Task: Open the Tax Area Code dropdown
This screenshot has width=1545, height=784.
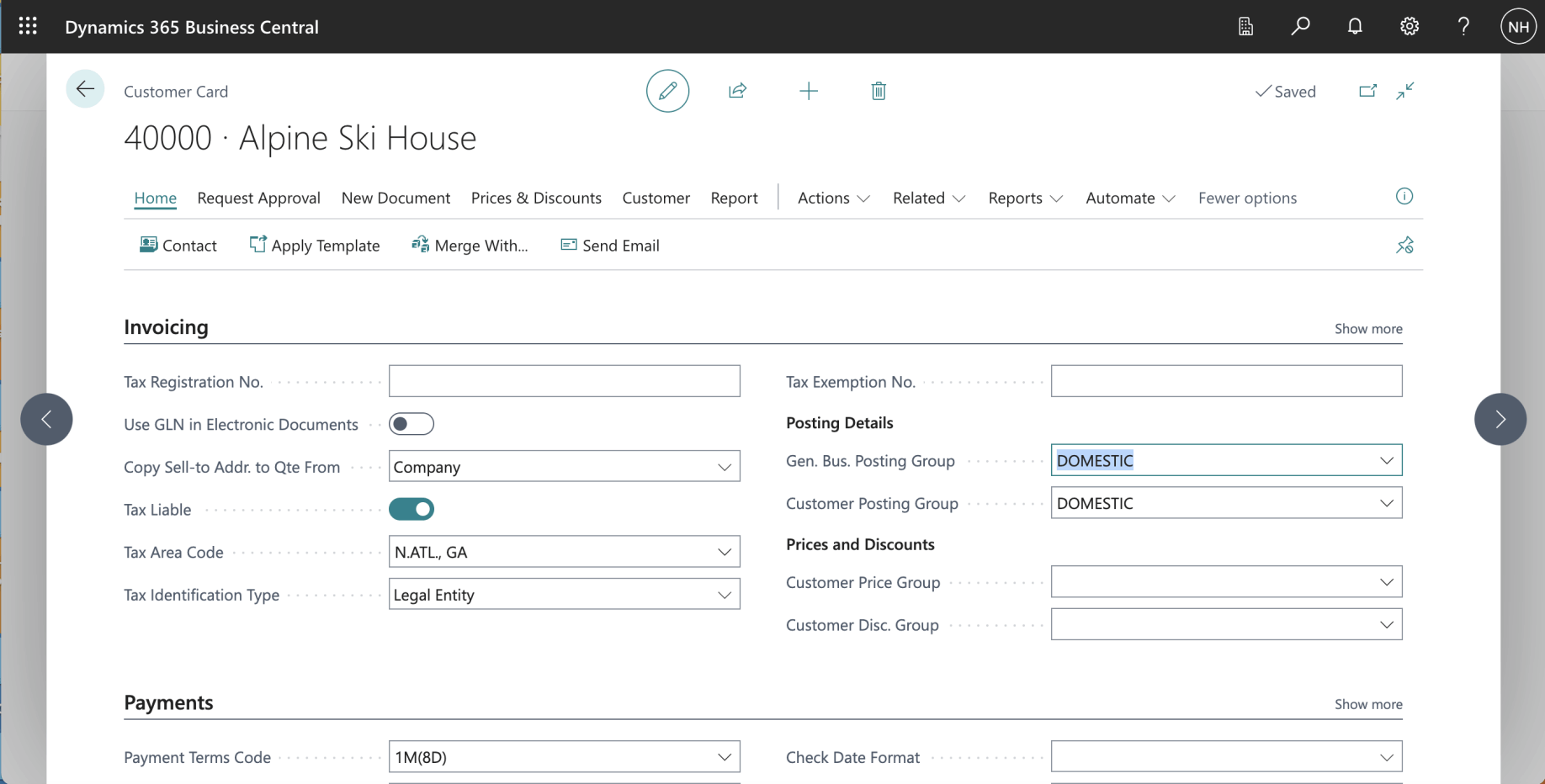Action: click(724, 552)
